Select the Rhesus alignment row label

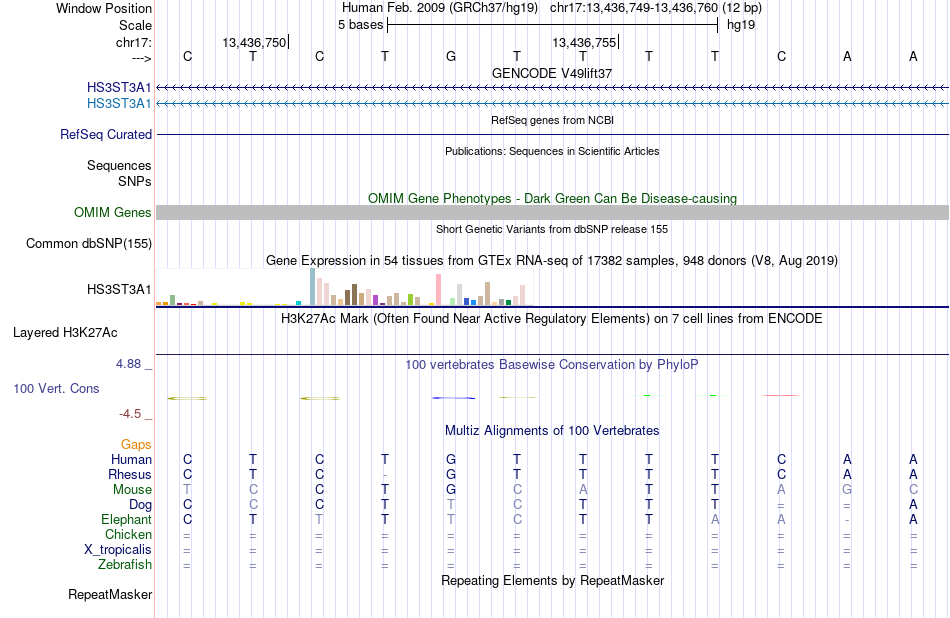130,474
